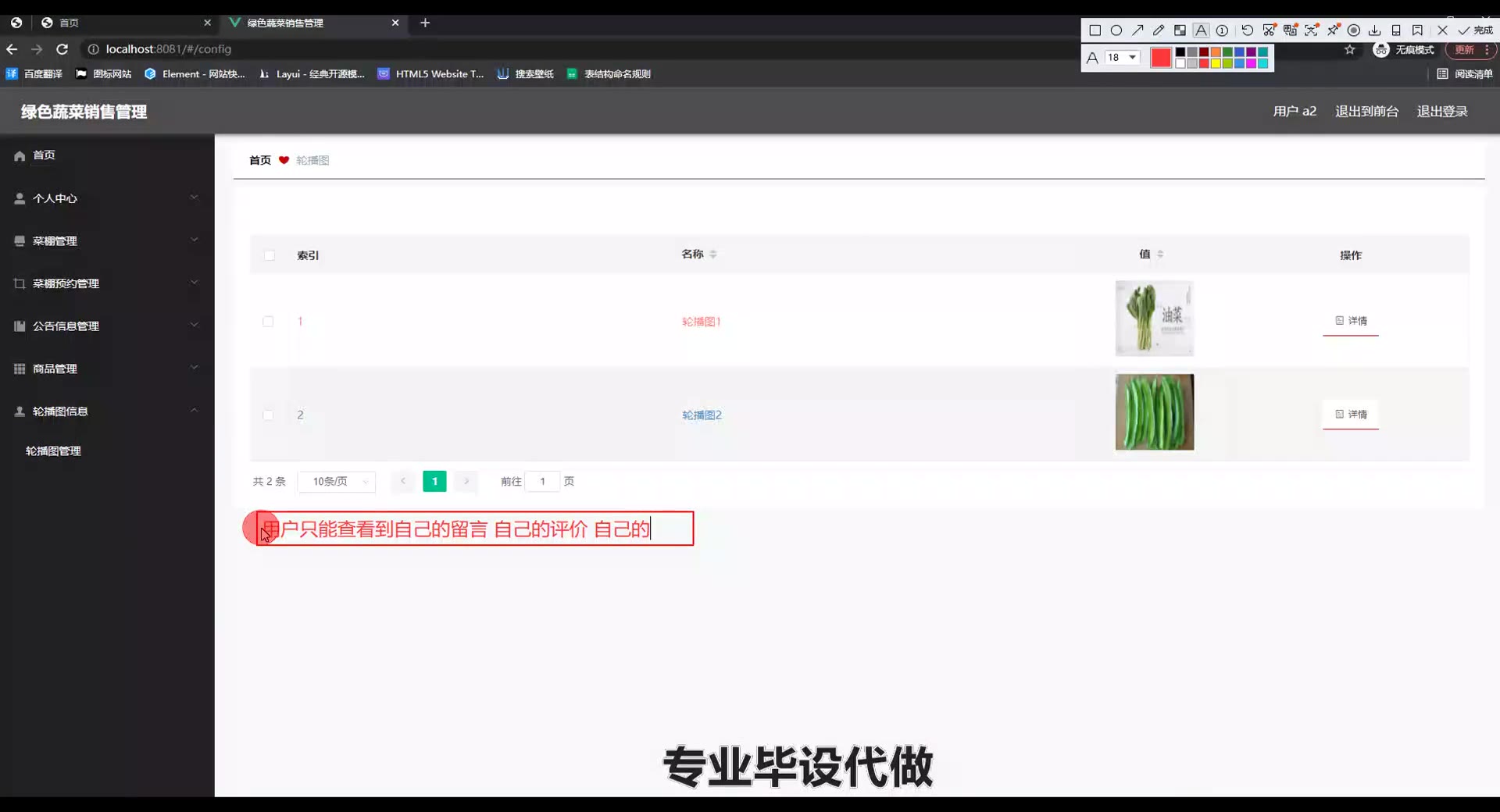1500x812 pixels.
Task: Open the 百度翻译 bookmark
Action: [x=34, y=73]
